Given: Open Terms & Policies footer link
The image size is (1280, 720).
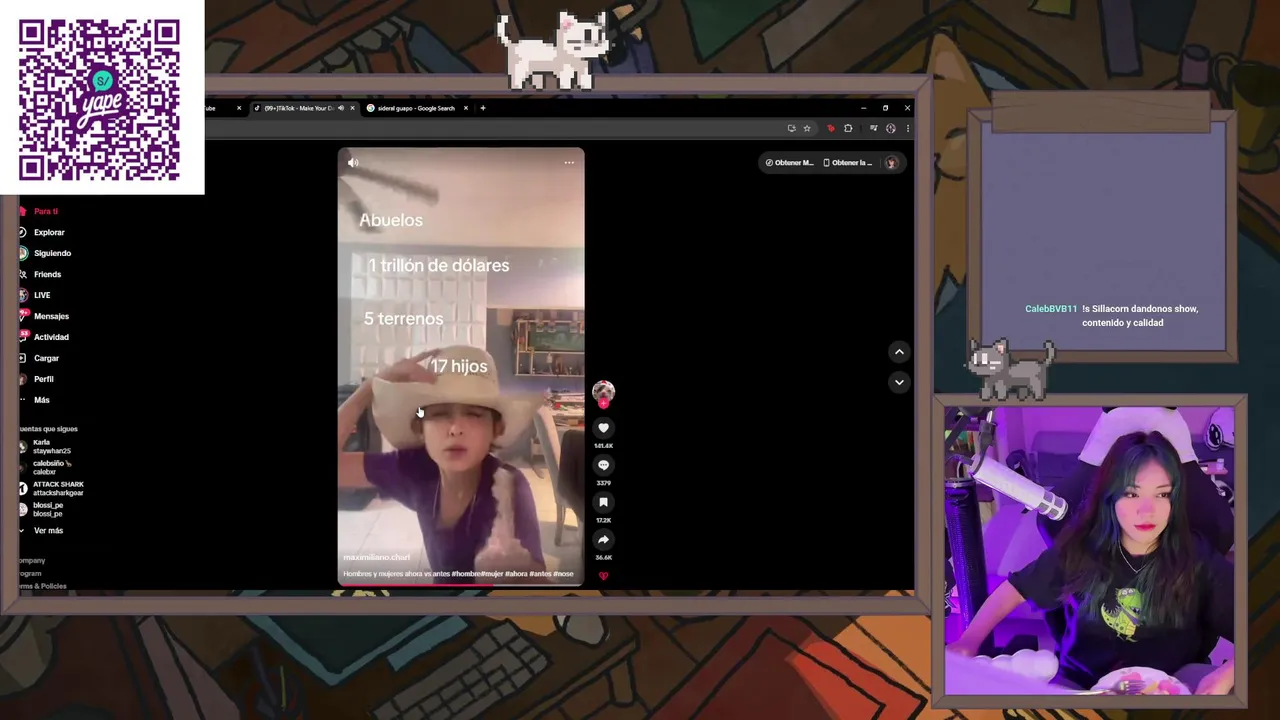Looking at the screenshot, I should pos(42,586).
